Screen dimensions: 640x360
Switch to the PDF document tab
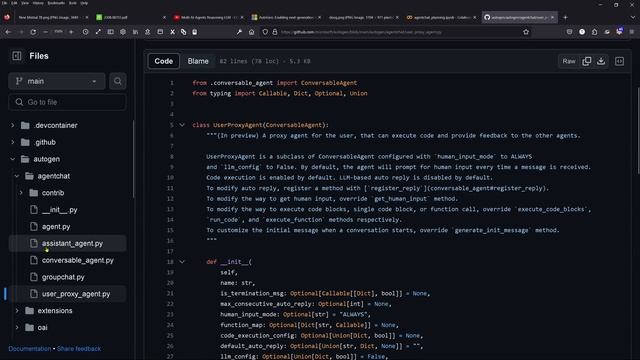[131, 18]
